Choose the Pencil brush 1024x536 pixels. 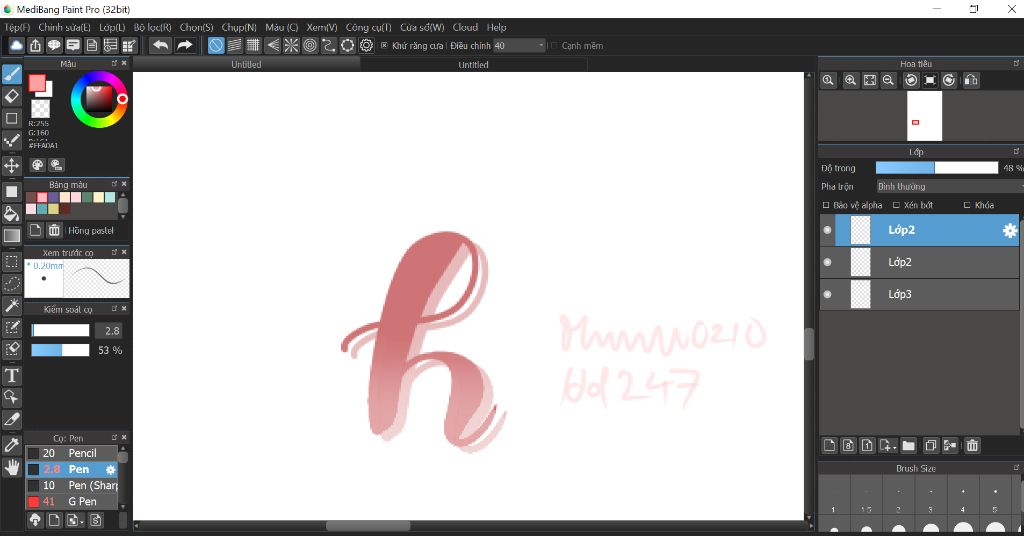pyautogui.click(x=72, y=453)
